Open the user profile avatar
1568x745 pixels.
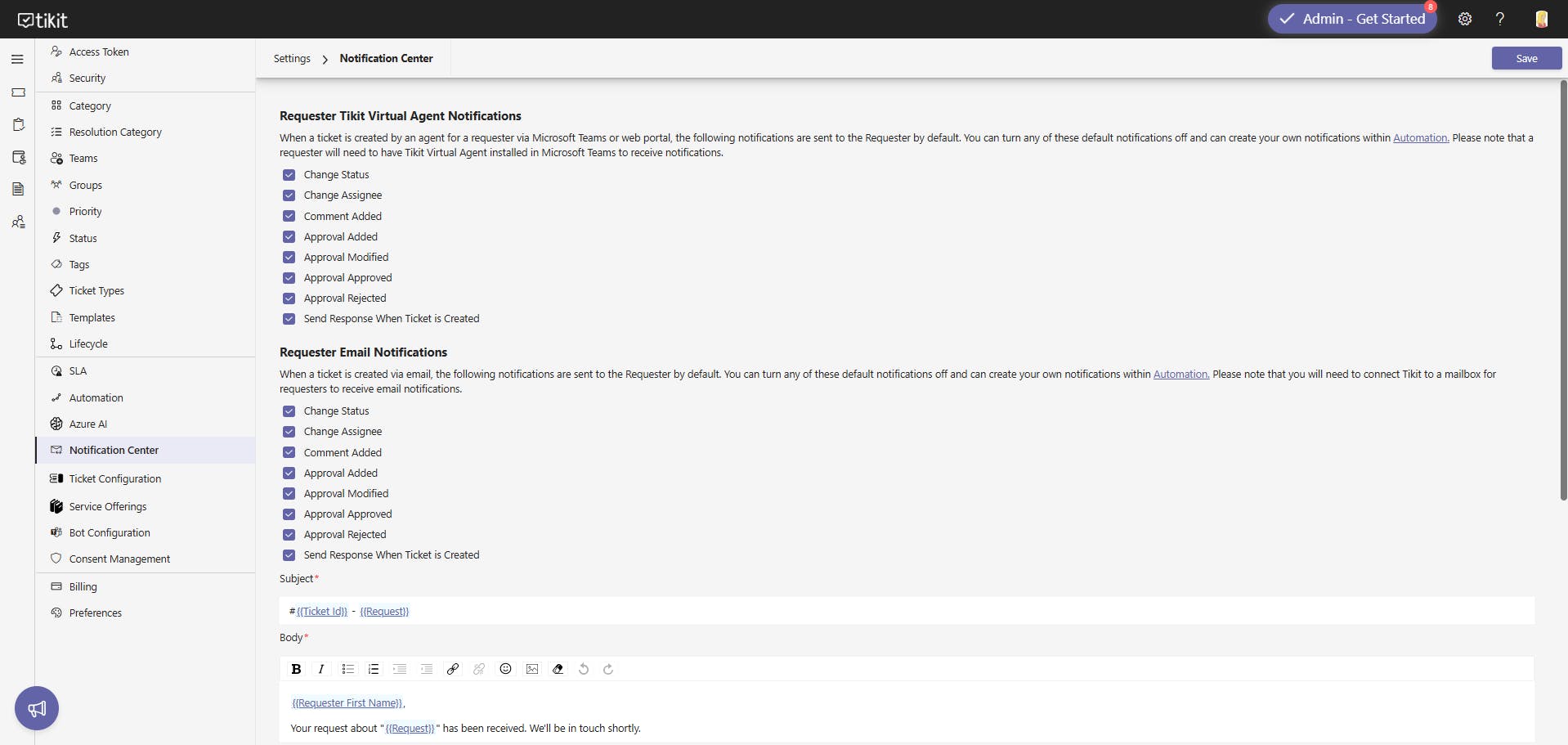click(x=1541, y=19)
